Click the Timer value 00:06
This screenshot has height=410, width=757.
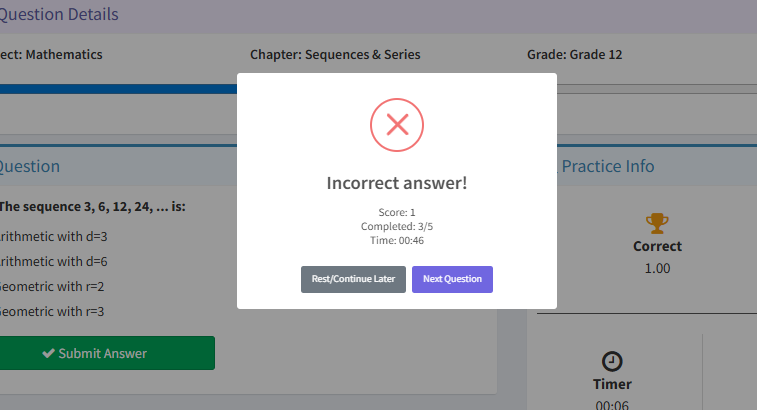pyautogui.click(x=612, y=405)
